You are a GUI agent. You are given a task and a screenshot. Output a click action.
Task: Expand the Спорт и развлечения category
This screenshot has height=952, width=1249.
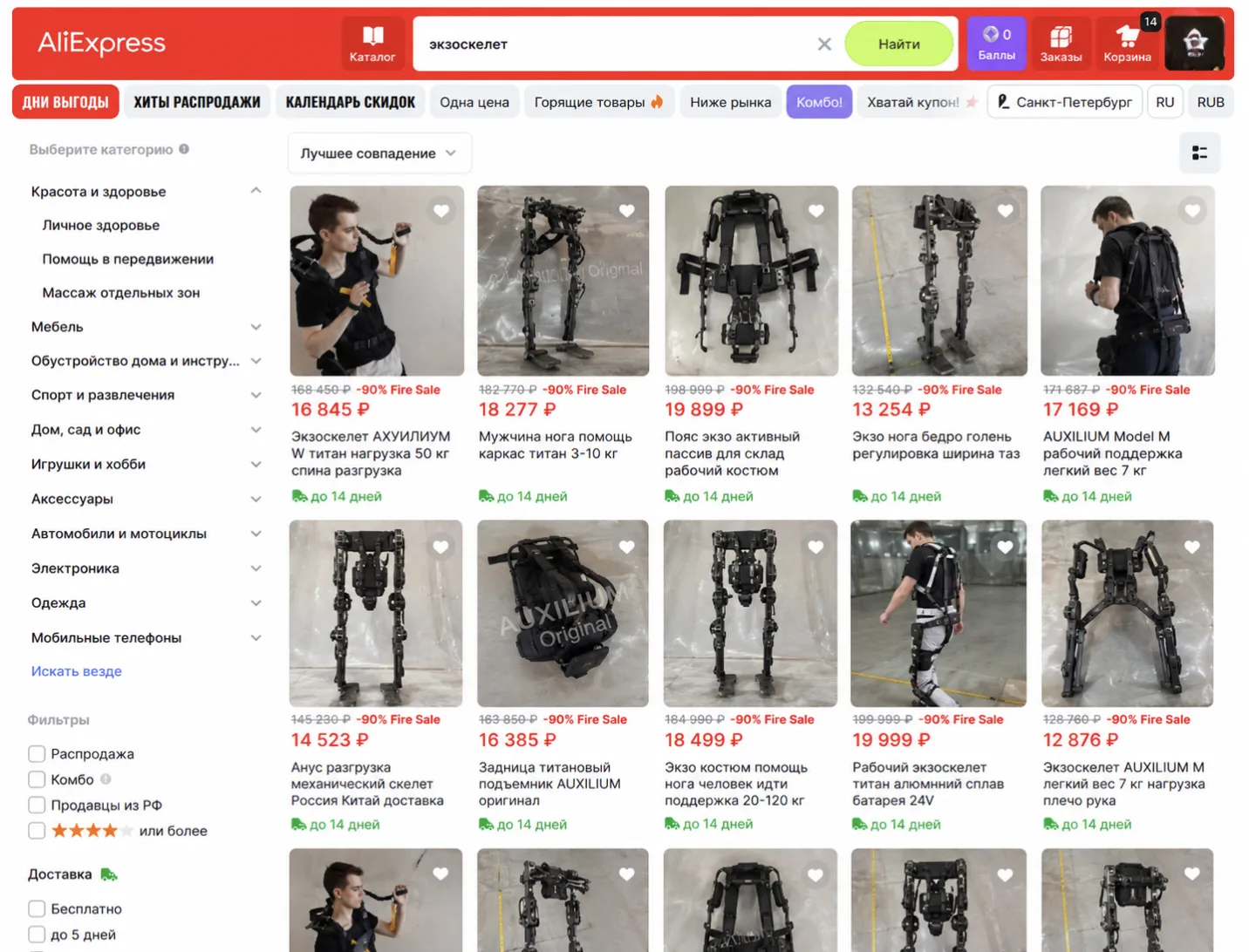[x=256, y=395]
